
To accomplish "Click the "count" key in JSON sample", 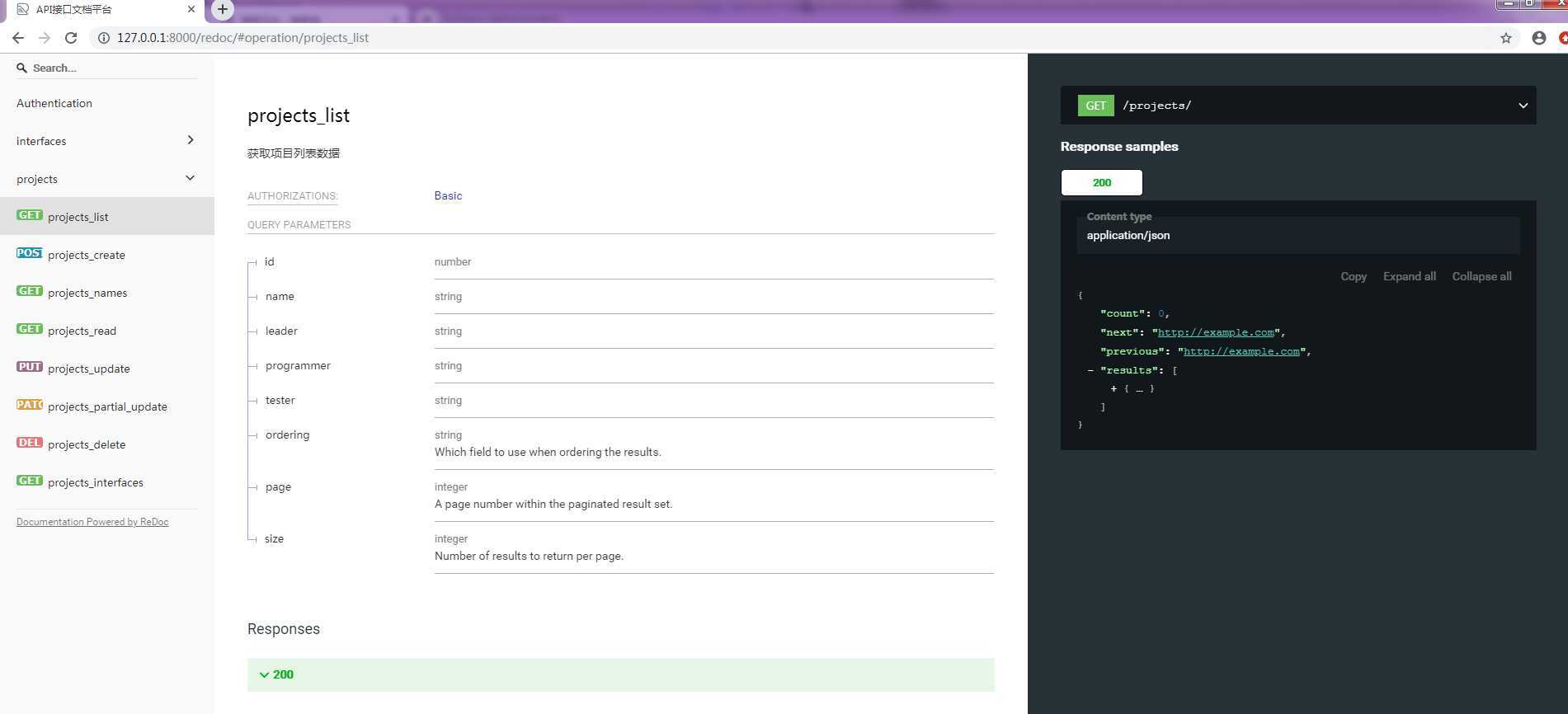I will tap(1123, 313).
